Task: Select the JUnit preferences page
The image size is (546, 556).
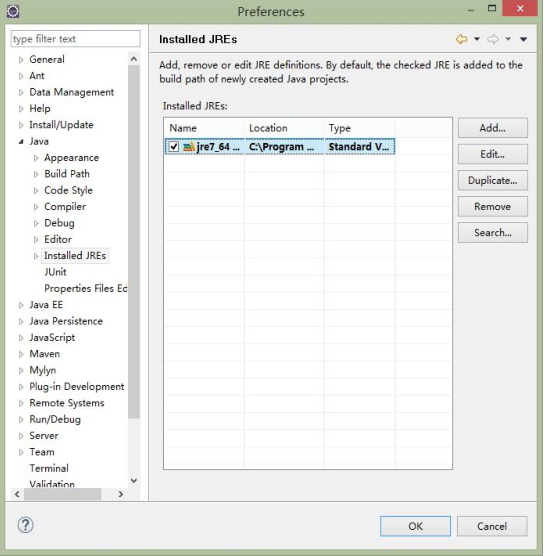Action: click(x=55, y=272)
